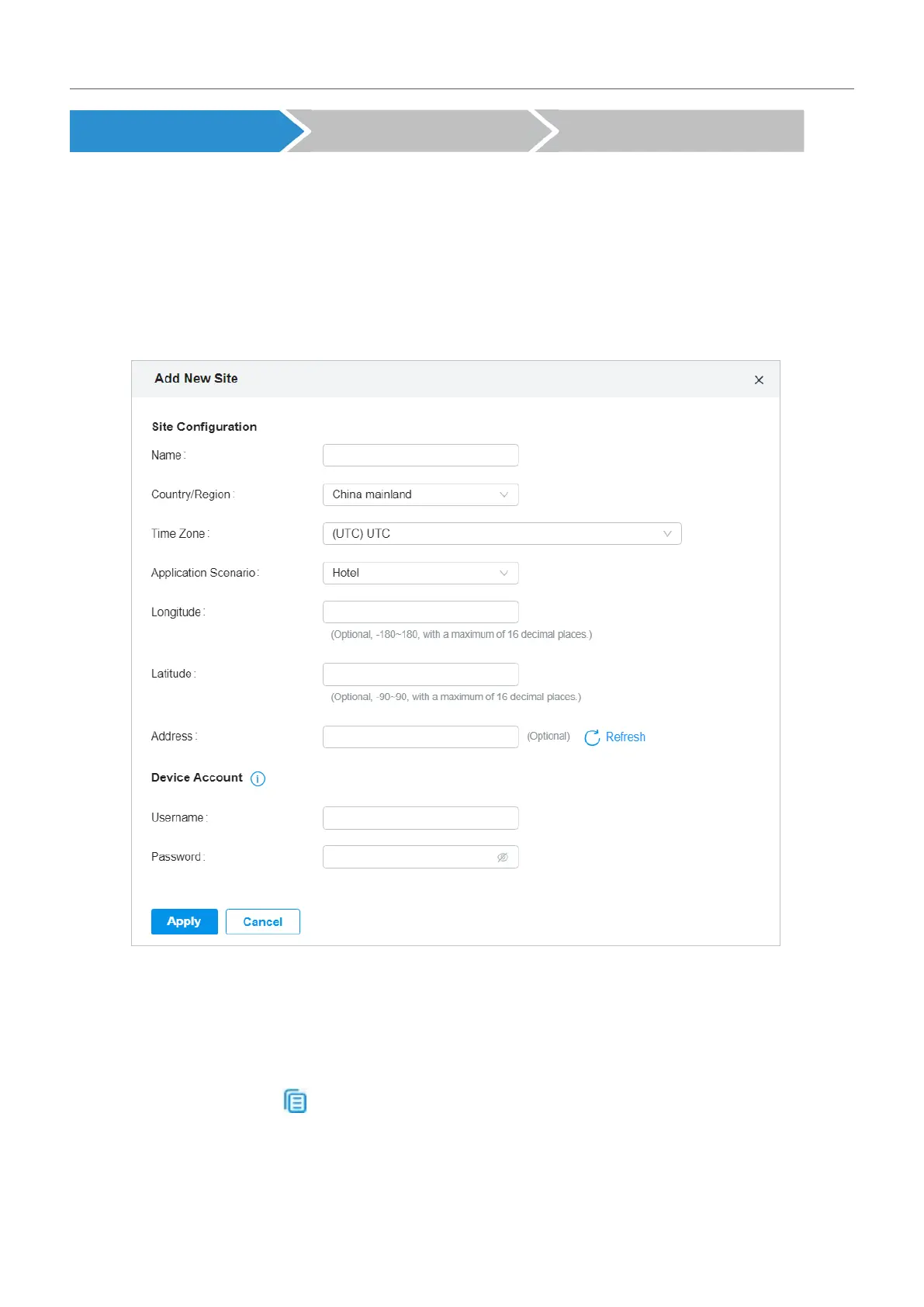
Task: Click the Device Account info icon
Action: click(x=258, y=778)
